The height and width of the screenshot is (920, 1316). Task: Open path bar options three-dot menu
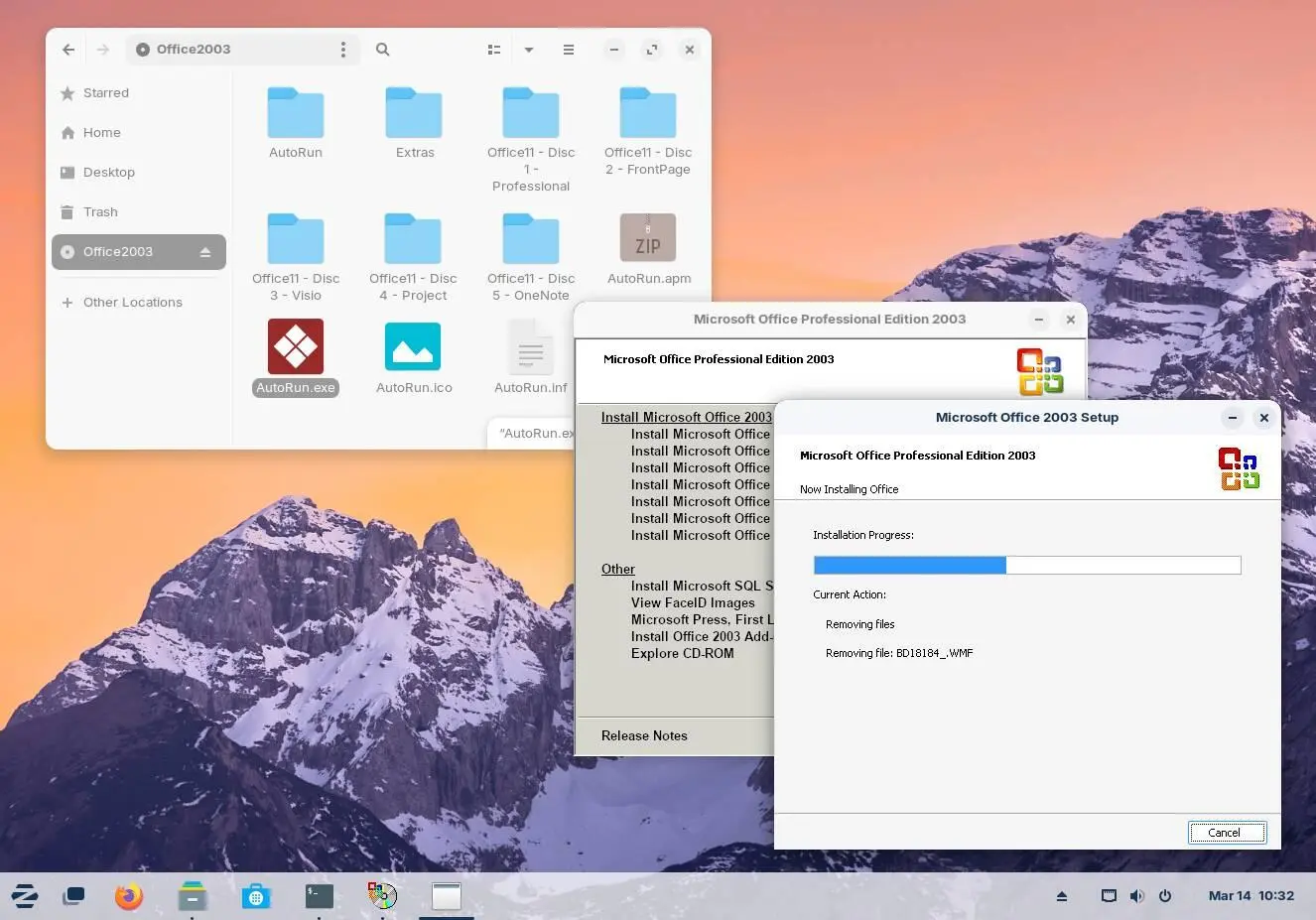pos(343,50)
